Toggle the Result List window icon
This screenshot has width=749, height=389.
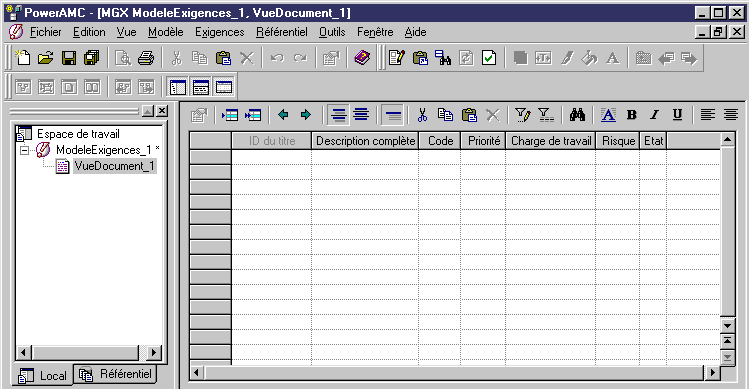(224, 87)
